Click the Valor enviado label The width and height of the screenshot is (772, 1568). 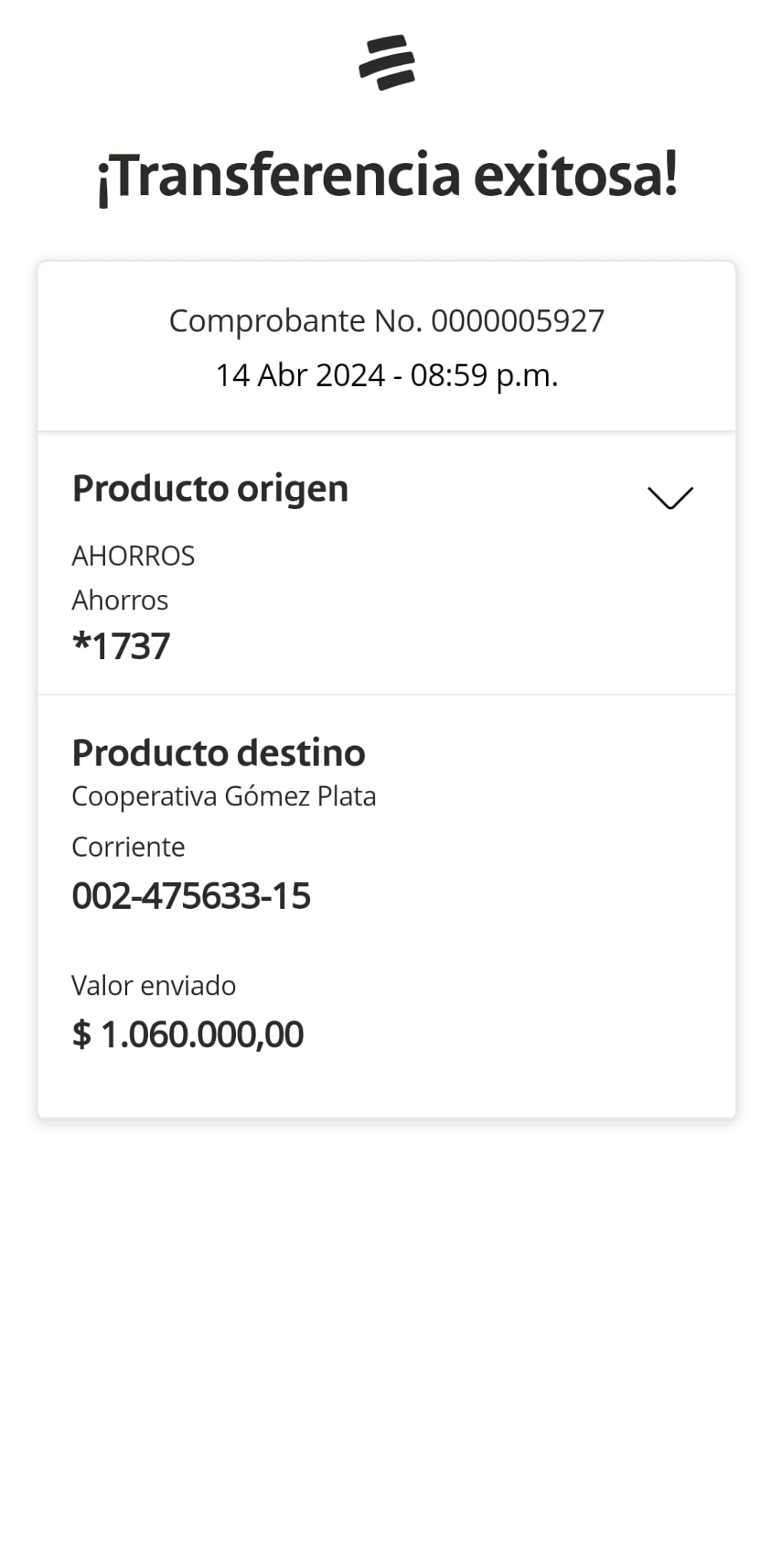[x=153, y=985]
